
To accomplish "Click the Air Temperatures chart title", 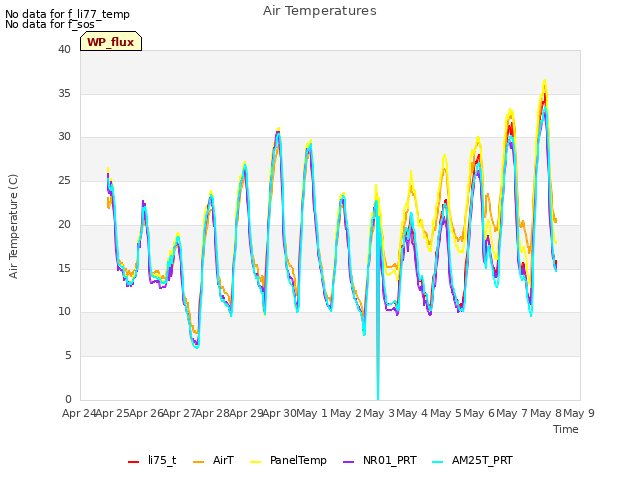I will coord(320,11).
